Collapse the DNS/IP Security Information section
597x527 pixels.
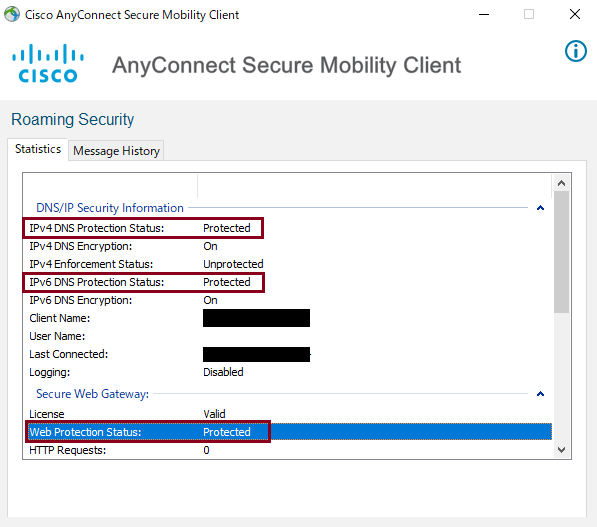pos(540,208)
